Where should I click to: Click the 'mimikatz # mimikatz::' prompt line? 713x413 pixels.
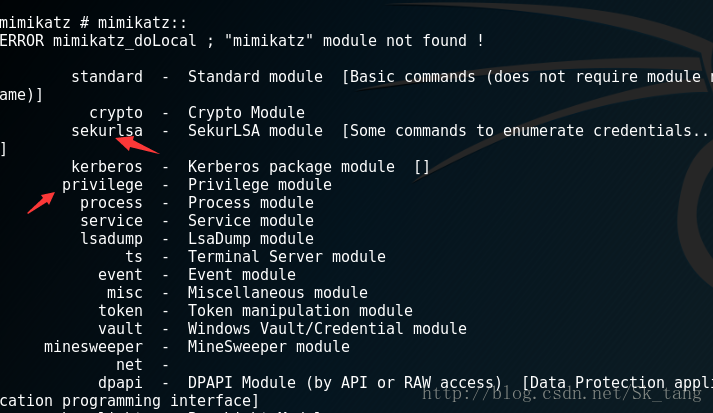(x=93, y=23)
